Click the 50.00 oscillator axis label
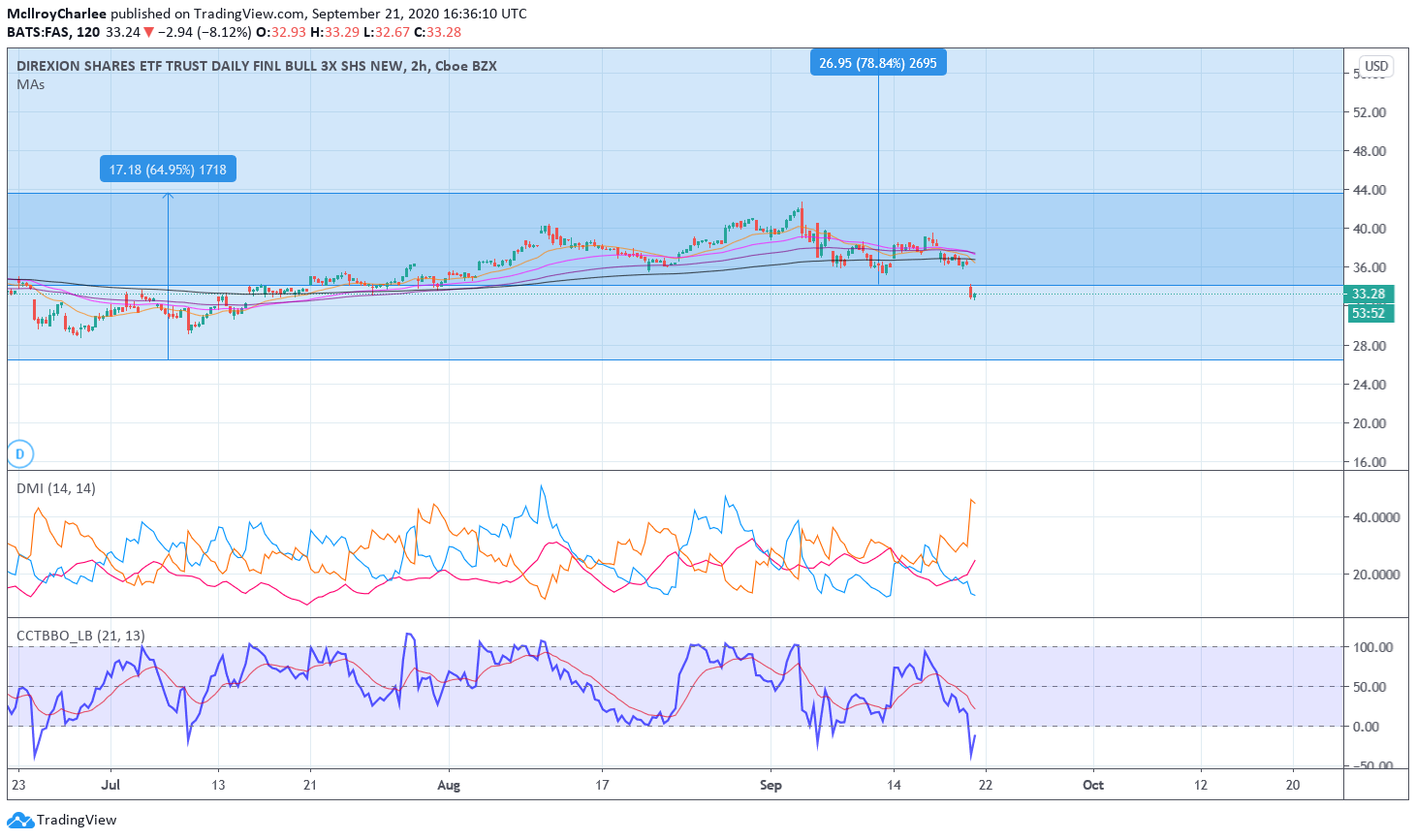1416x840 pixels. click(x=1369, y=687)
